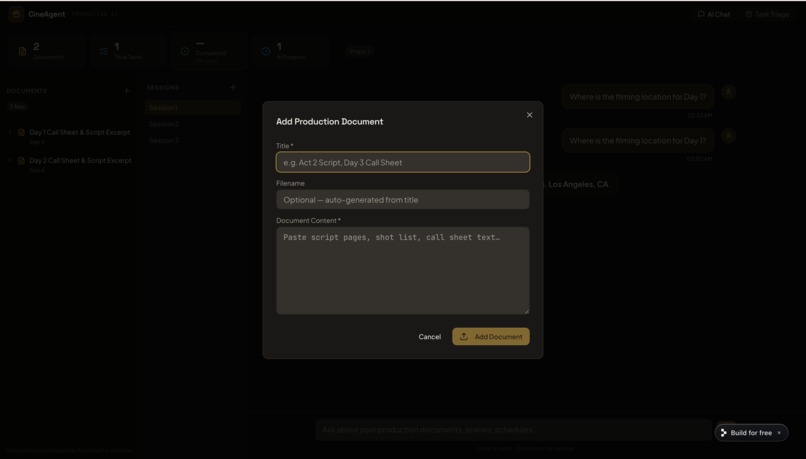Click the CineAgent logo icon

(x=16, y=14)
